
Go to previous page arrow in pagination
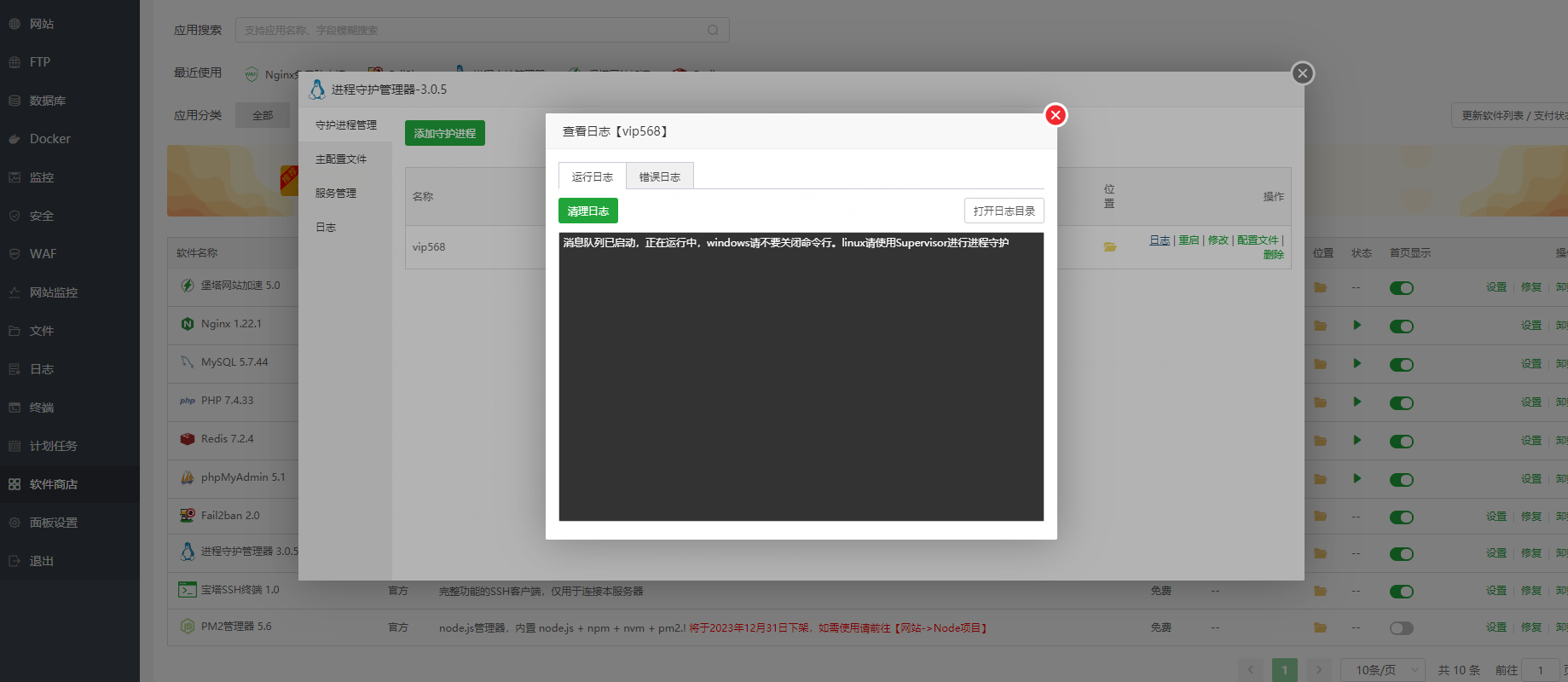coord(1251,670)
